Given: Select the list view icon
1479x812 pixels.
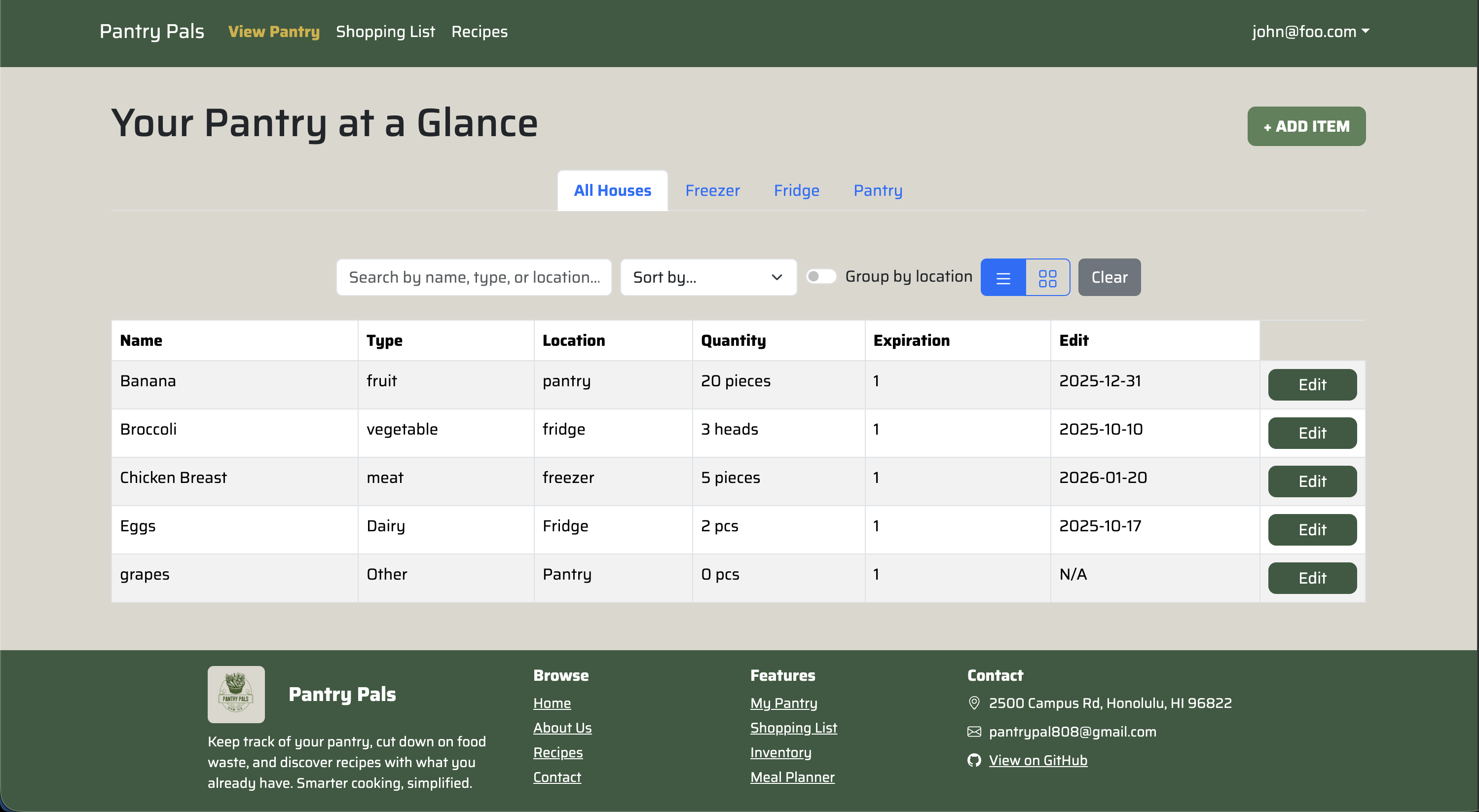Looking at the screenshot, I should click(x=1003, y=277).
